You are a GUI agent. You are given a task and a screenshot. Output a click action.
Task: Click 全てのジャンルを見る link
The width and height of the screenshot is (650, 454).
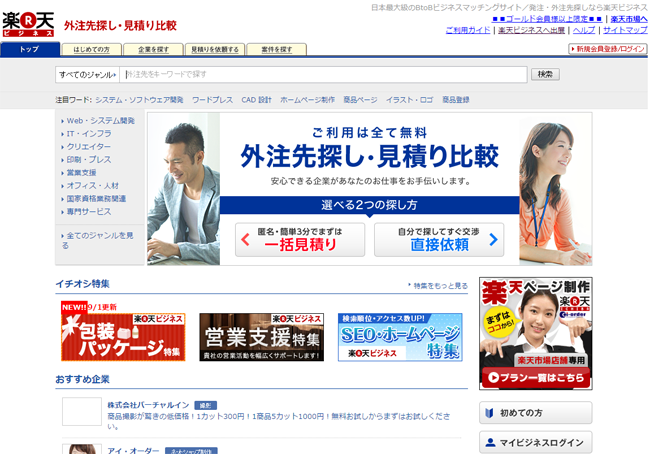click(98, 240)
